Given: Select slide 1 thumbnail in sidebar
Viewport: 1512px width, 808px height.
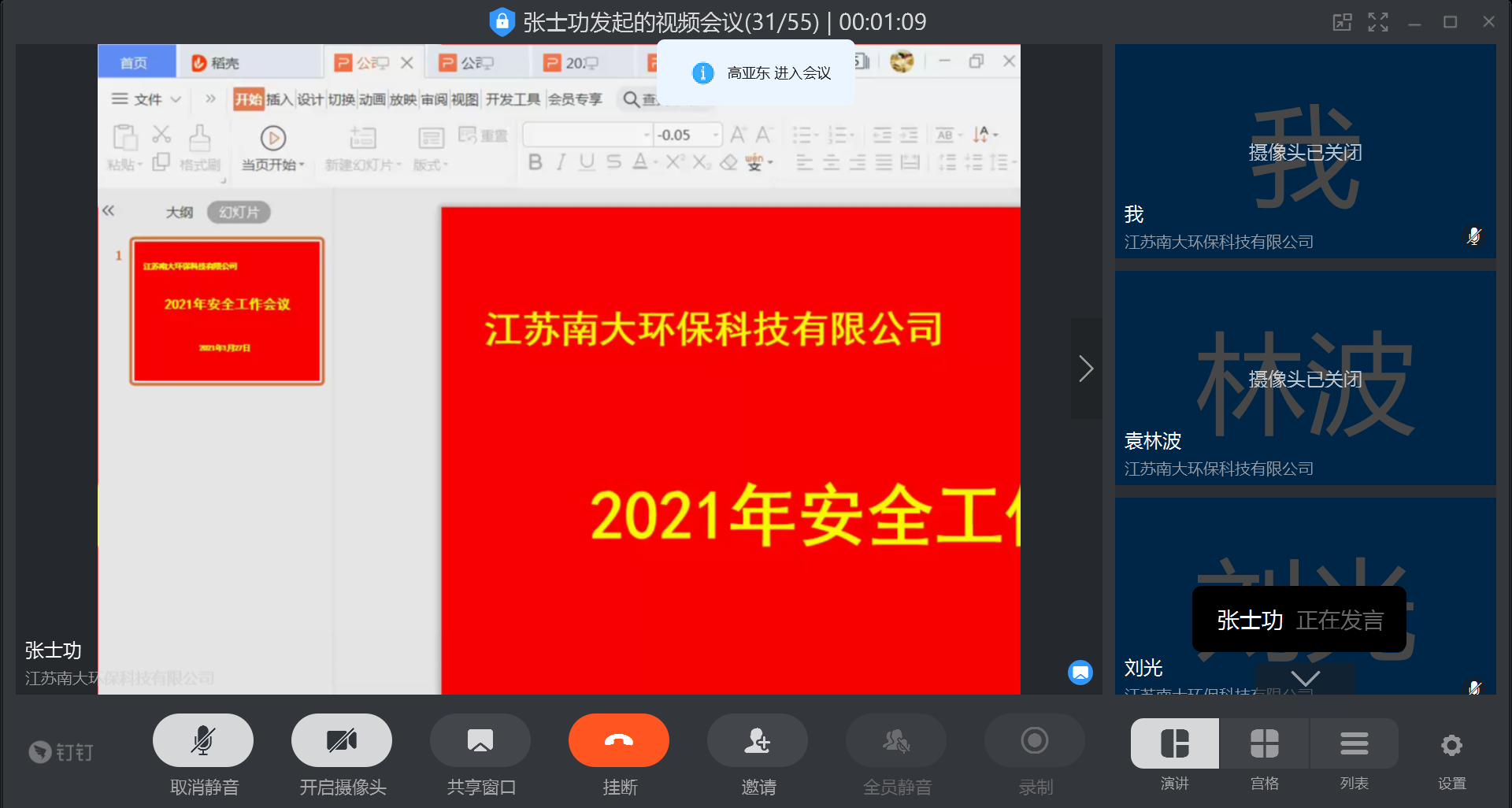Looking at the screenshot, I should pyautogui.click(x=227, y=311).
